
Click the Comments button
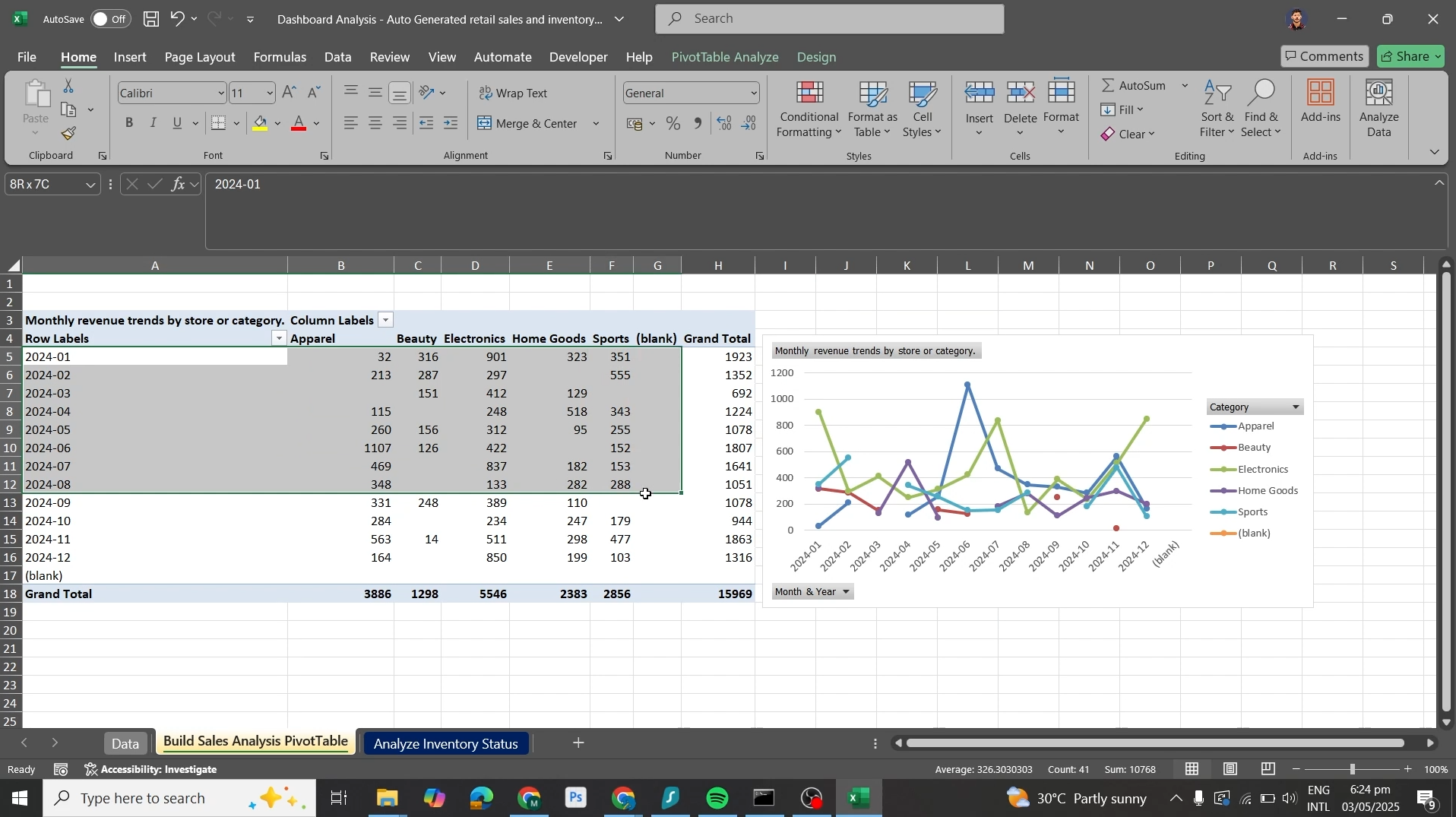pyautogui.click(x=1325, y=56)
